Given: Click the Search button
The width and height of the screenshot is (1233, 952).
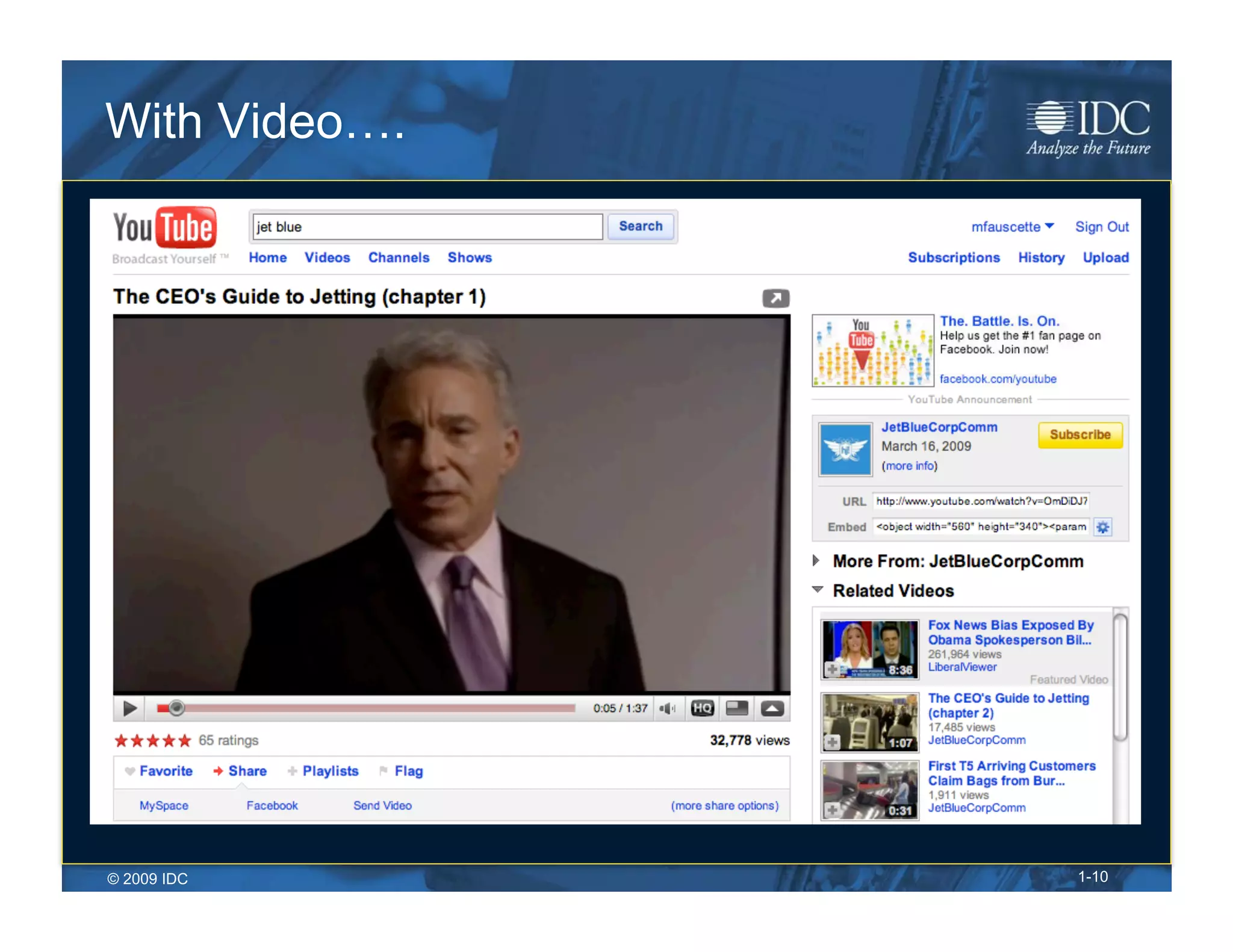Looking at the screenshot, I should (x=641, y=226).
